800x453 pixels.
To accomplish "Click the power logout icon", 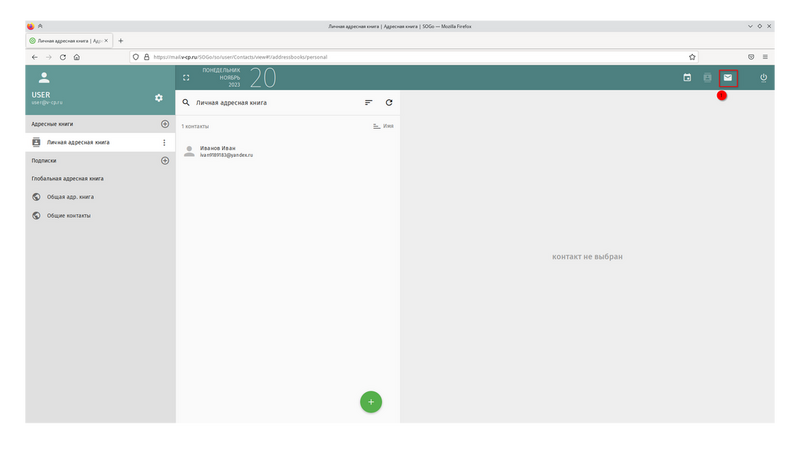I will tap(764, 77).
